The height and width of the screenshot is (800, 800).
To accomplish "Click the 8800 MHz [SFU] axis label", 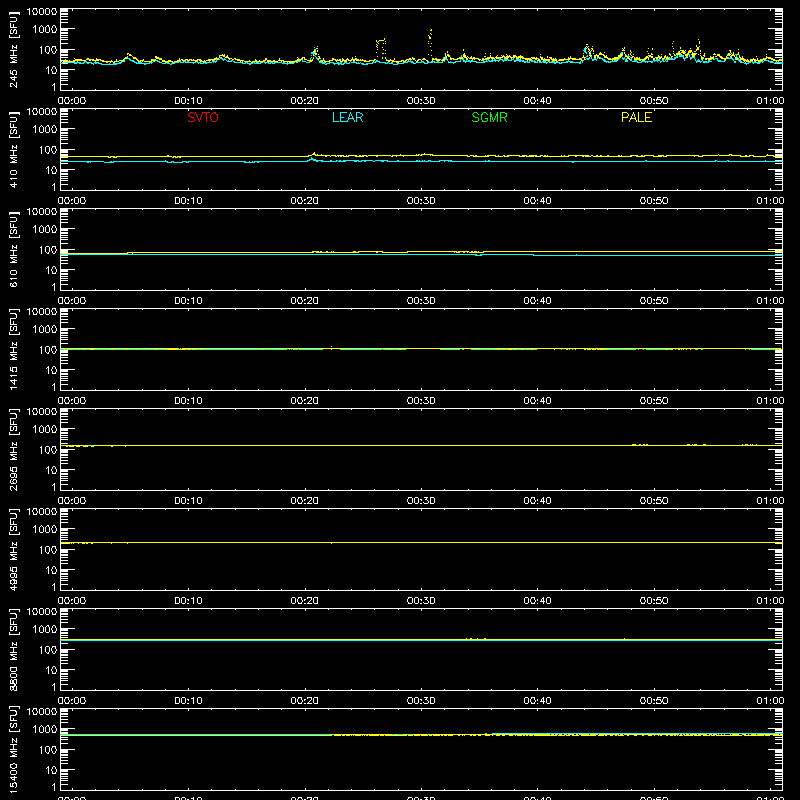I will click(14, 649).
